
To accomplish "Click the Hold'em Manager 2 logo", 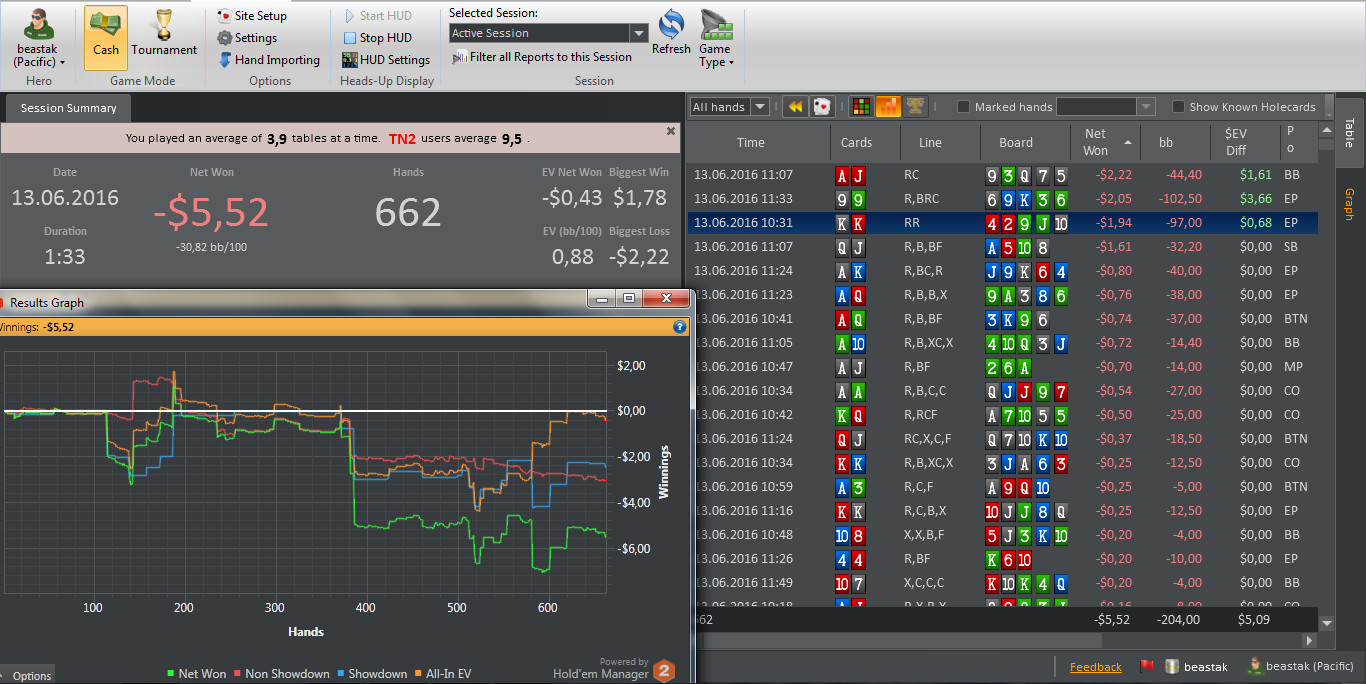I will click(x=665, y=670).
